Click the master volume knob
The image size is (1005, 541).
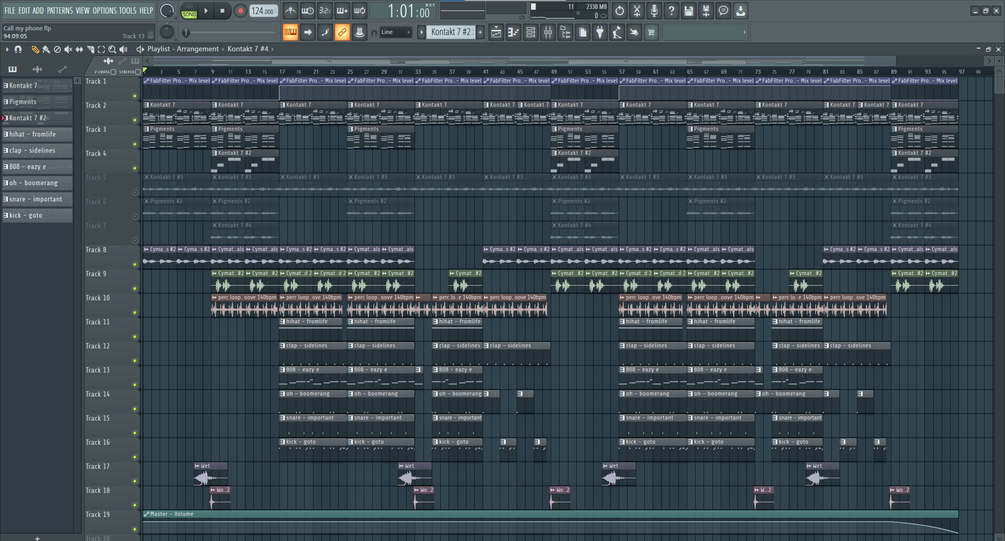167,11
